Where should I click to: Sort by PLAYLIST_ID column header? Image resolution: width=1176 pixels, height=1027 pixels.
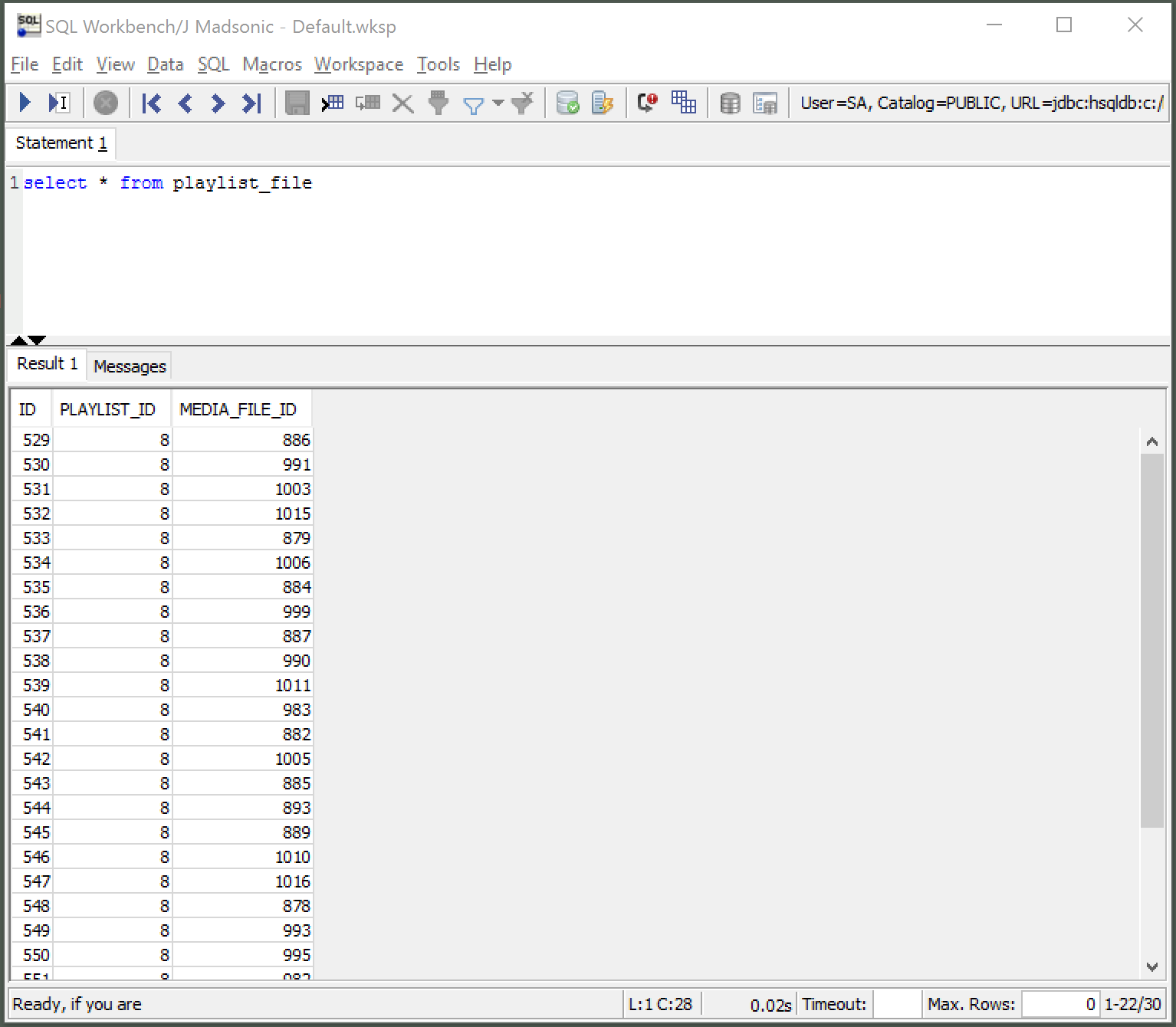tap(107, 409)
